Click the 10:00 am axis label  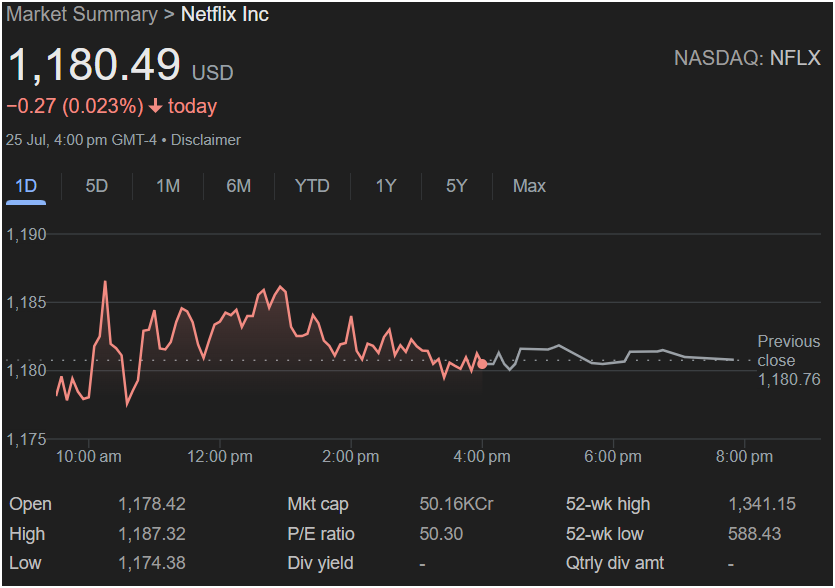tap(88, 456)
